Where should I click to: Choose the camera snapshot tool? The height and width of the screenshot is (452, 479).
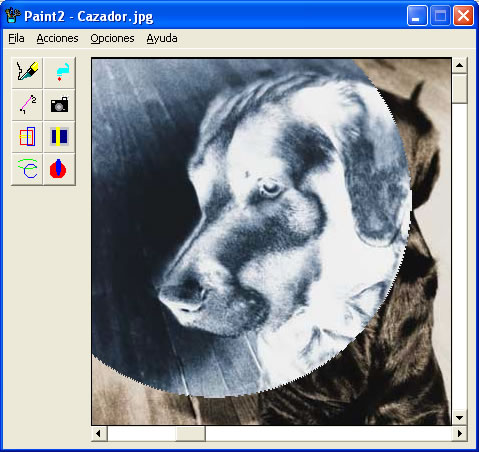pos(59,105)
